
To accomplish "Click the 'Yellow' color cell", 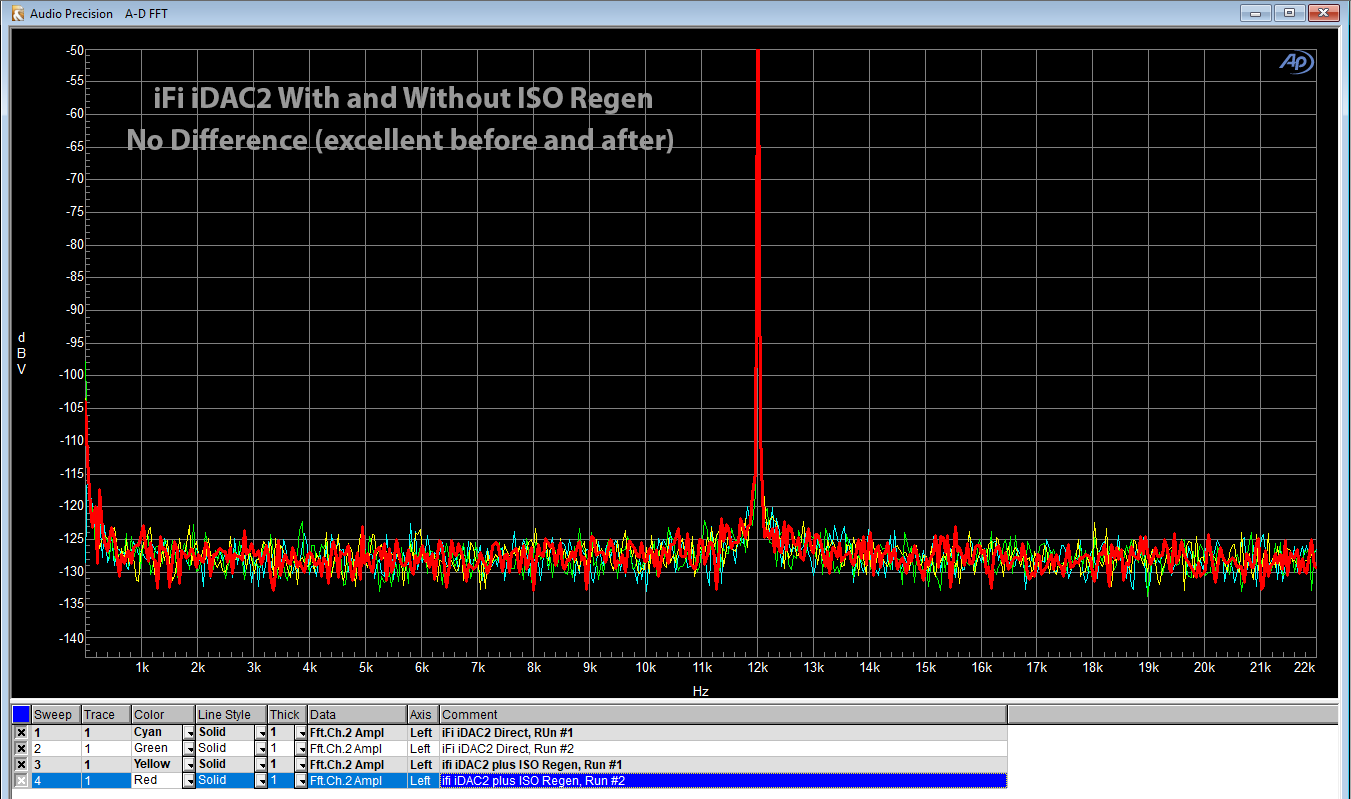I will tap(156, 764).
